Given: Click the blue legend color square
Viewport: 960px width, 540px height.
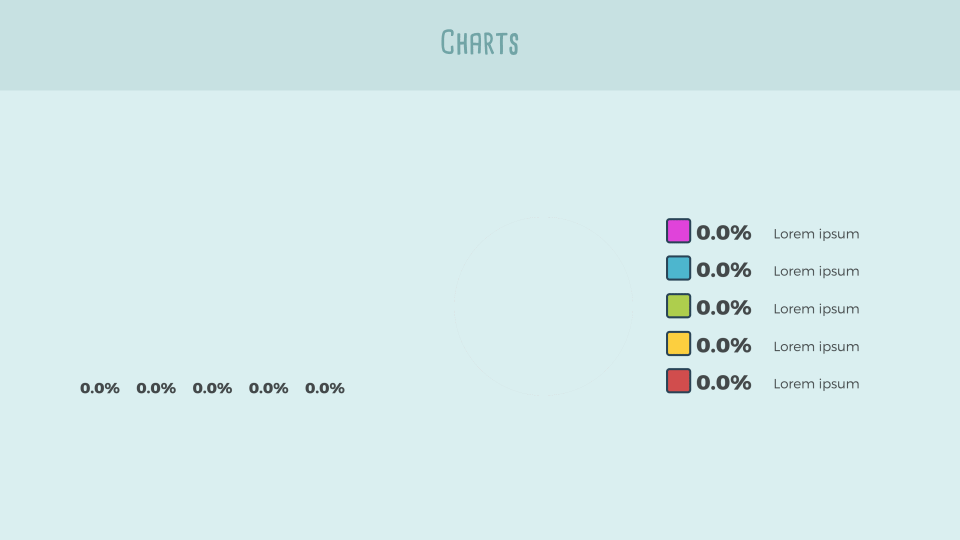Looking at the screenshot, I should coord(678,268).
